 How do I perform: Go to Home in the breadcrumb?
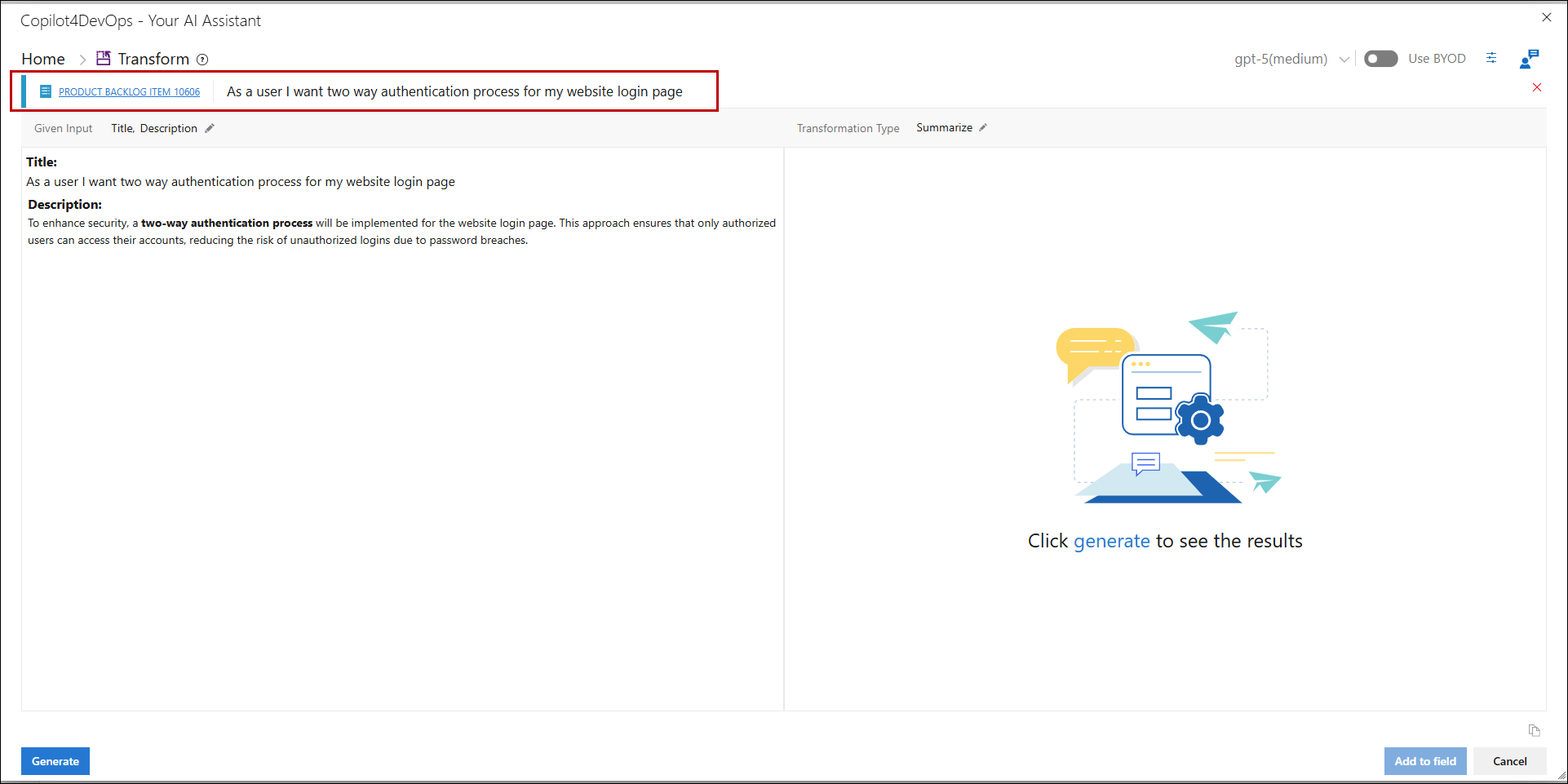(43, 59)
